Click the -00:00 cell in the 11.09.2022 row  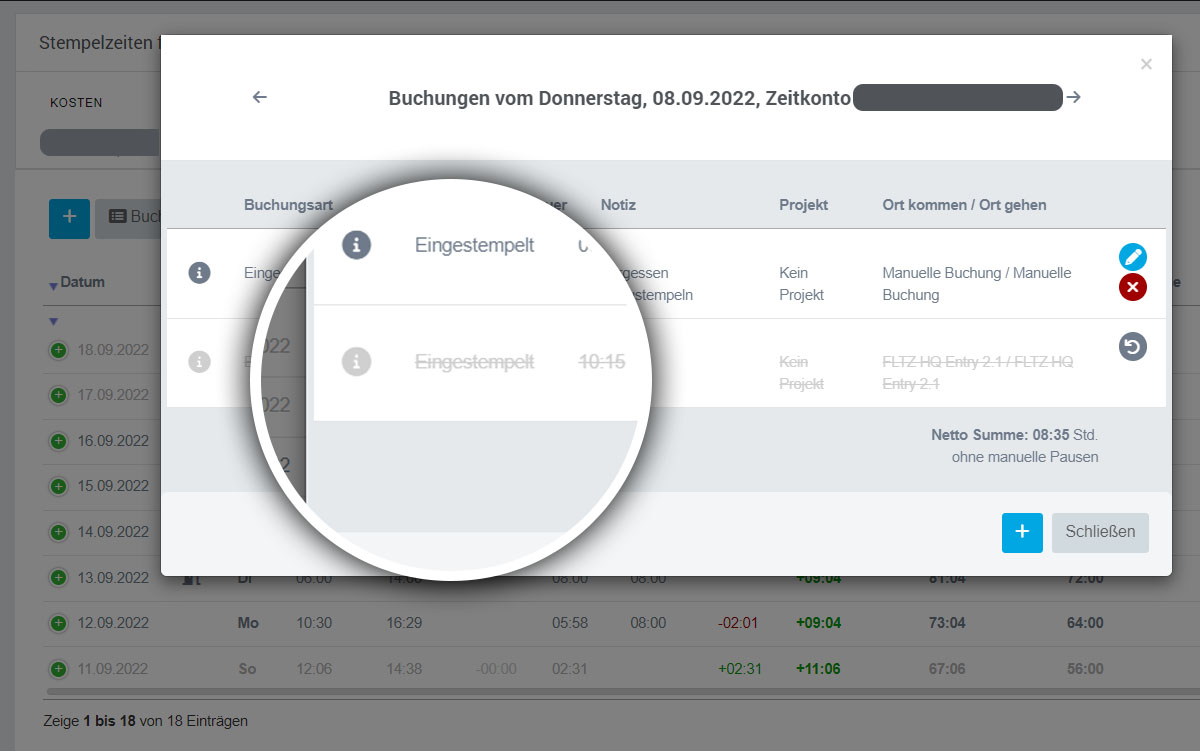[497, 669]
